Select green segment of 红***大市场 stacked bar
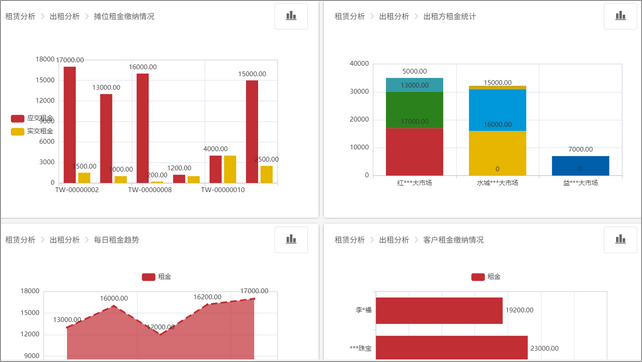Viewport: 642px width, 362px height. (x=414, y=110)
